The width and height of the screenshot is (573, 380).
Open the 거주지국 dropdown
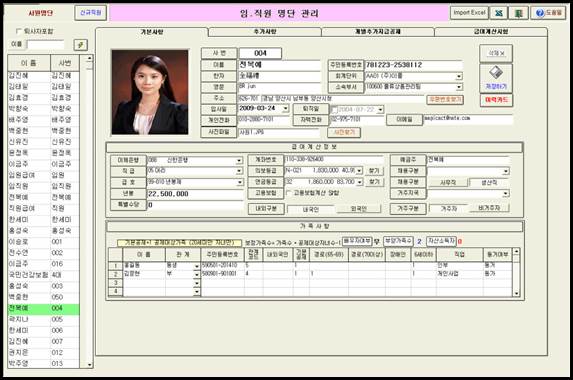(505, 193)
